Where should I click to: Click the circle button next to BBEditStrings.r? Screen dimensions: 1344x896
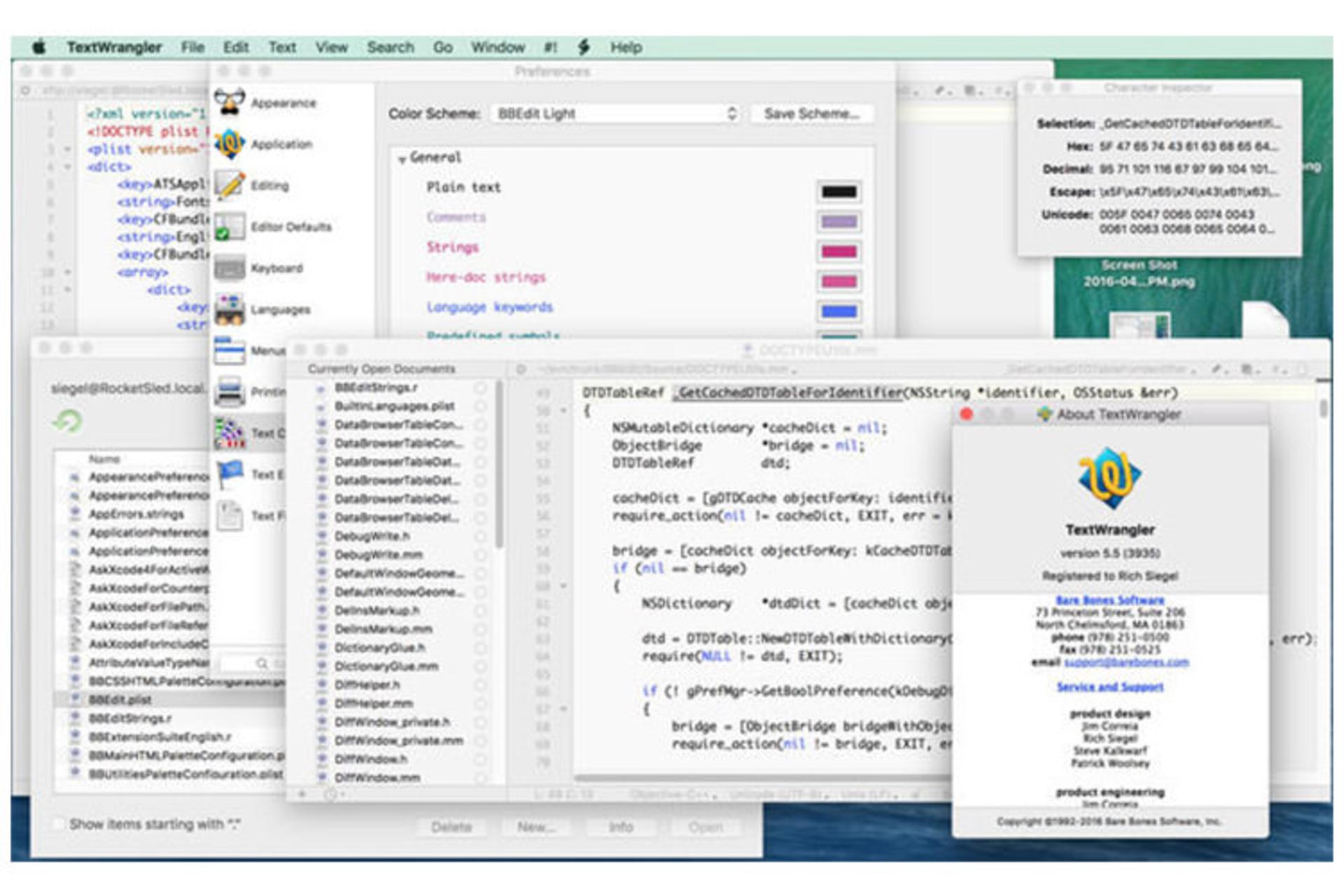pyautogui.click(x=480, y=388)
